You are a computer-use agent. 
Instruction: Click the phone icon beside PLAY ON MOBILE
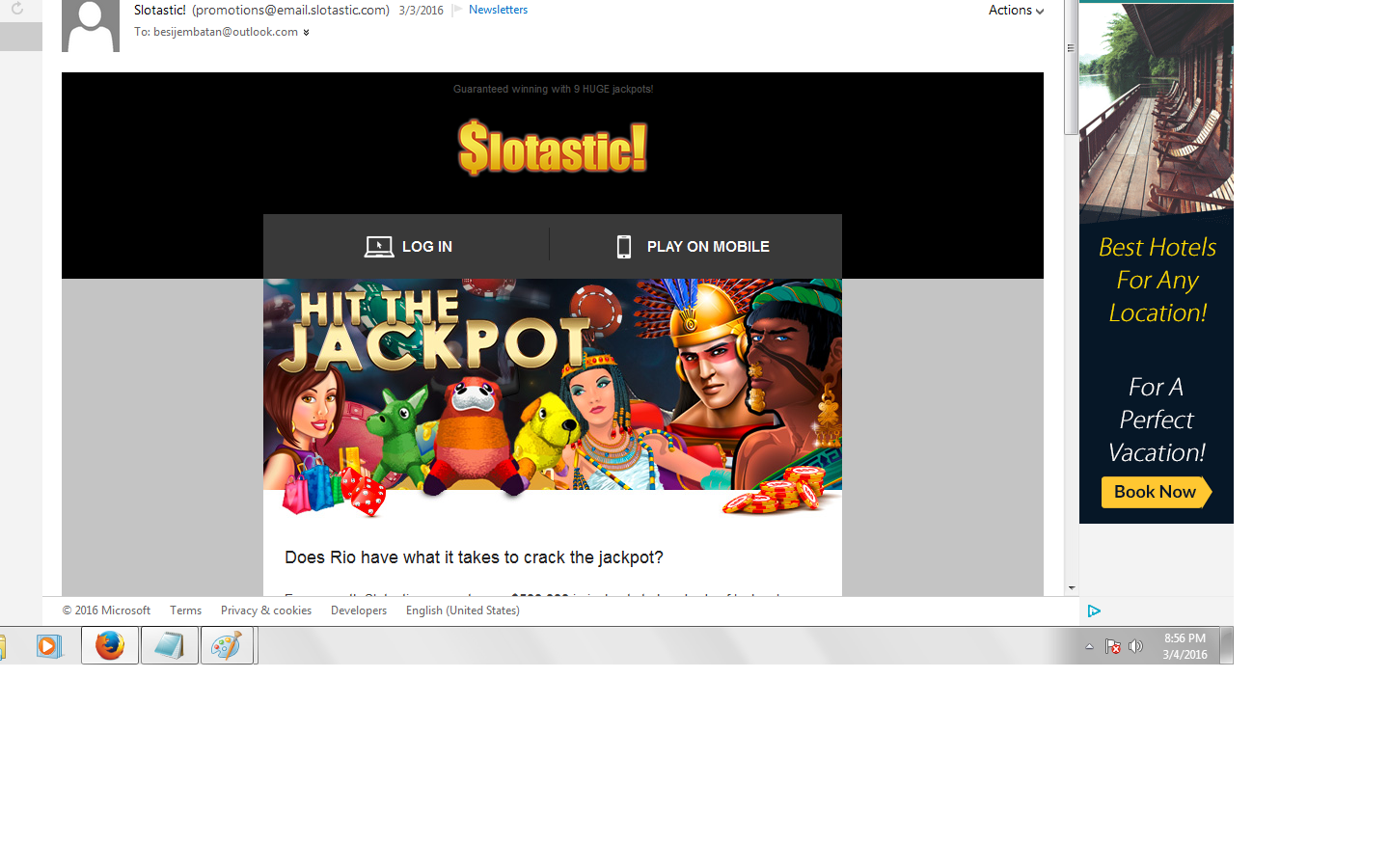pos(624,247)
